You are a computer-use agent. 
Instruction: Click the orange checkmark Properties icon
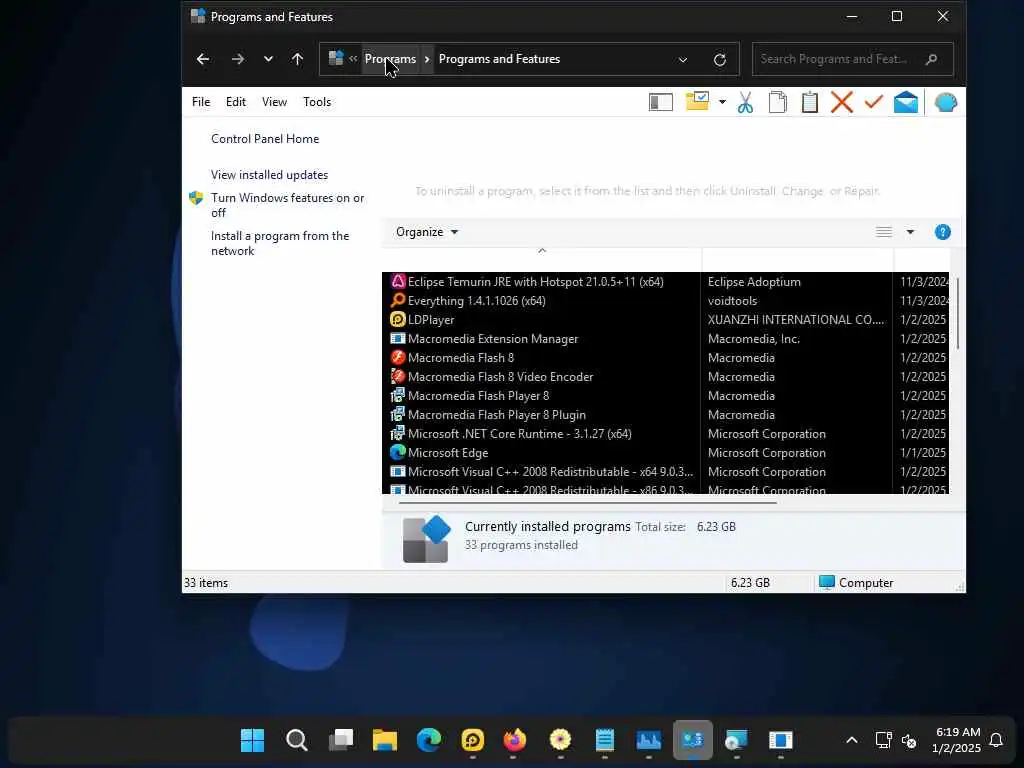coord(874,101)
